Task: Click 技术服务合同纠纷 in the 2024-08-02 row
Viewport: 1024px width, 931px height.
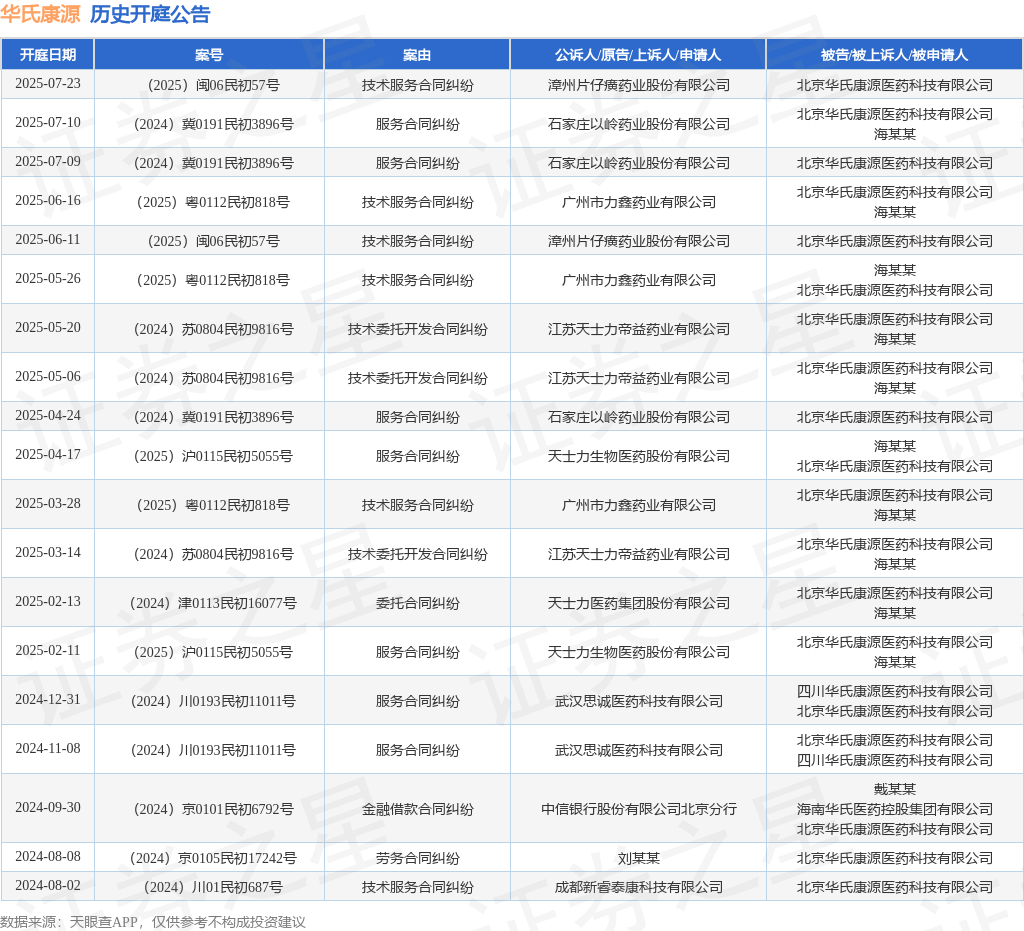Action: pyautogui.click(x=417, y=887)
